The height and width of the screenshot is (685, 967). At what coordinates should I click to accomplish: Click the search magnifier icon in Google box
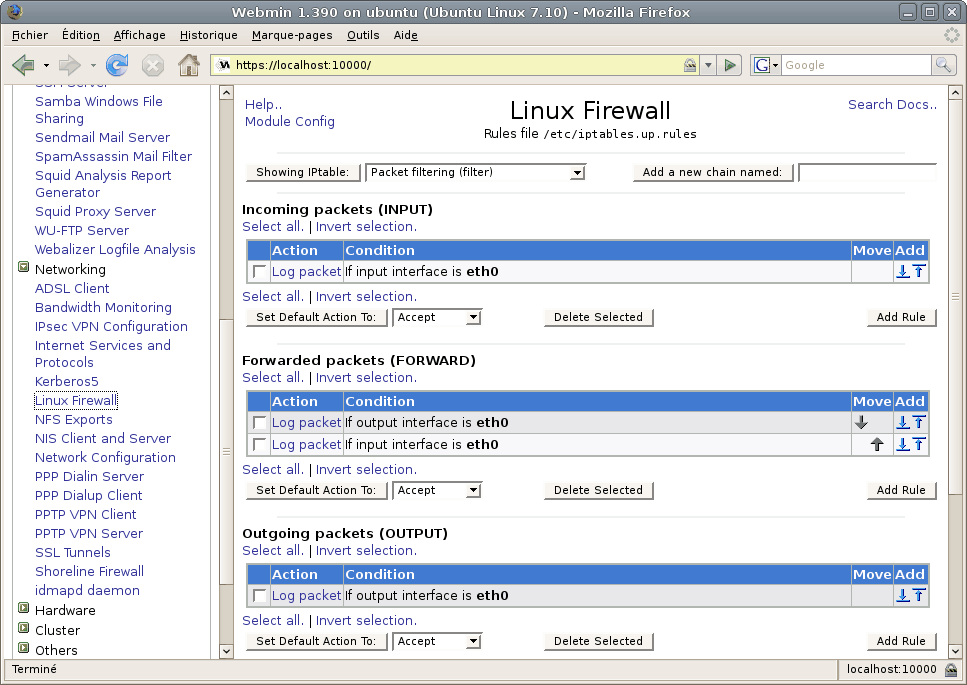click(943, 65)
